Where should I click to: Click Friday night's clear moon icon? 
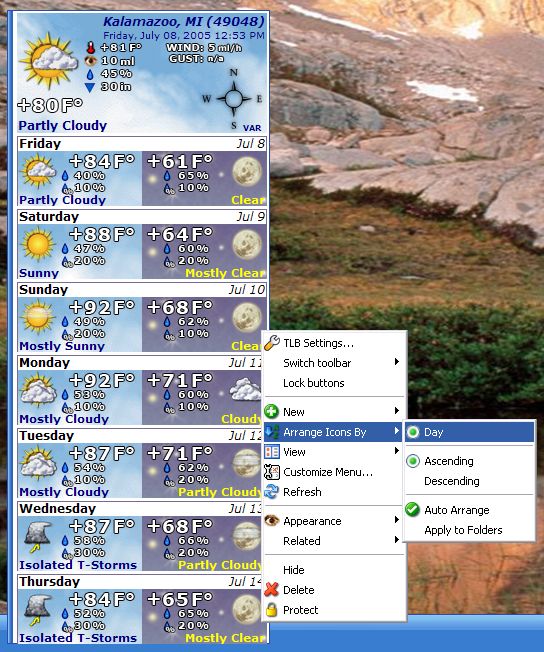[x=247, y=170]
